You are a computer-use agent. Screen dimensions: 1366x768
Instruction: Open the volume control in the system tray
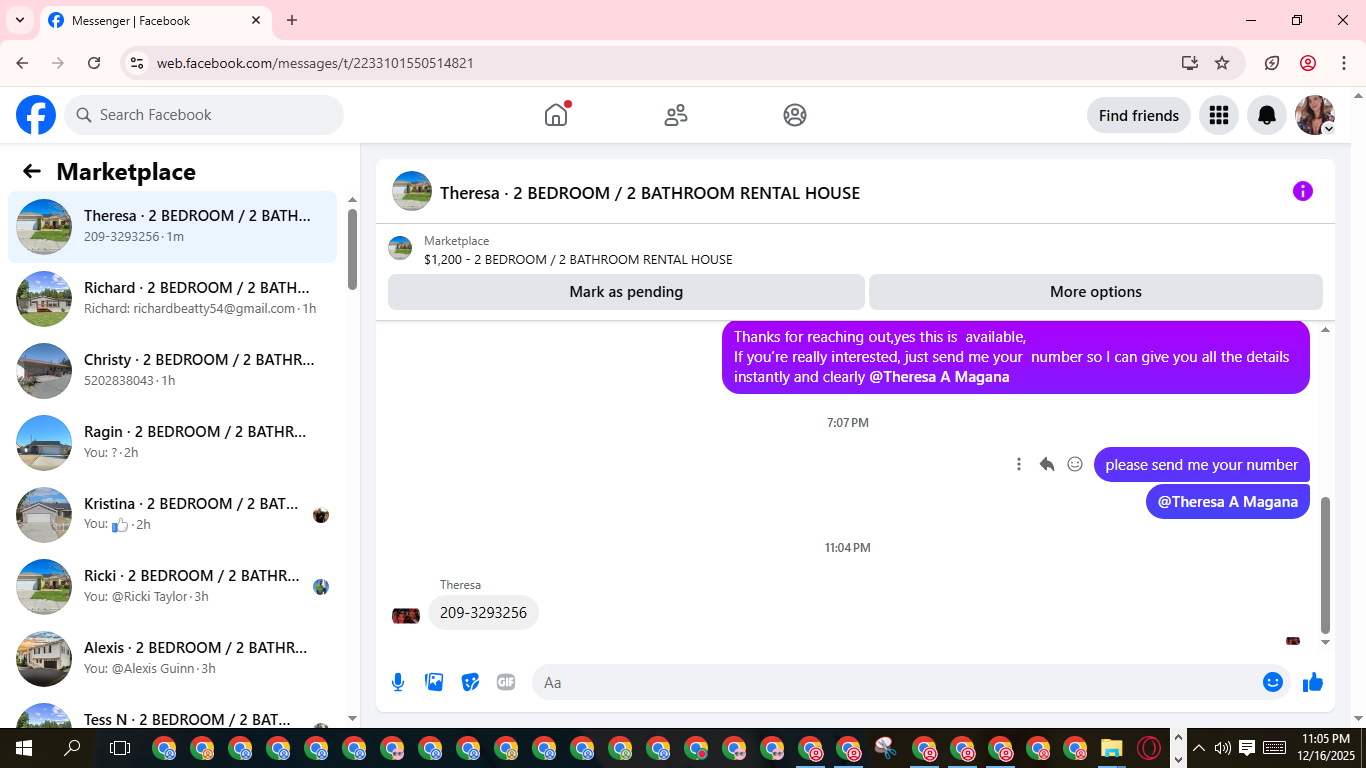point(1222,748)
